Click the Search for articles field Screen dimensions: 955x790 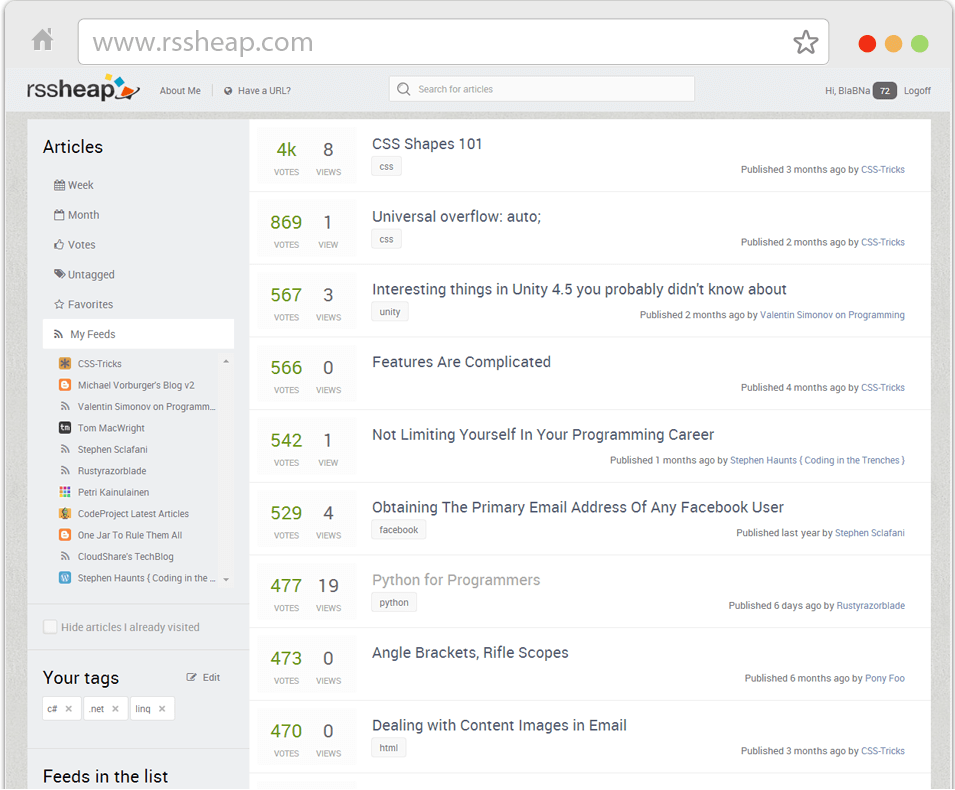tap(542, 89)
